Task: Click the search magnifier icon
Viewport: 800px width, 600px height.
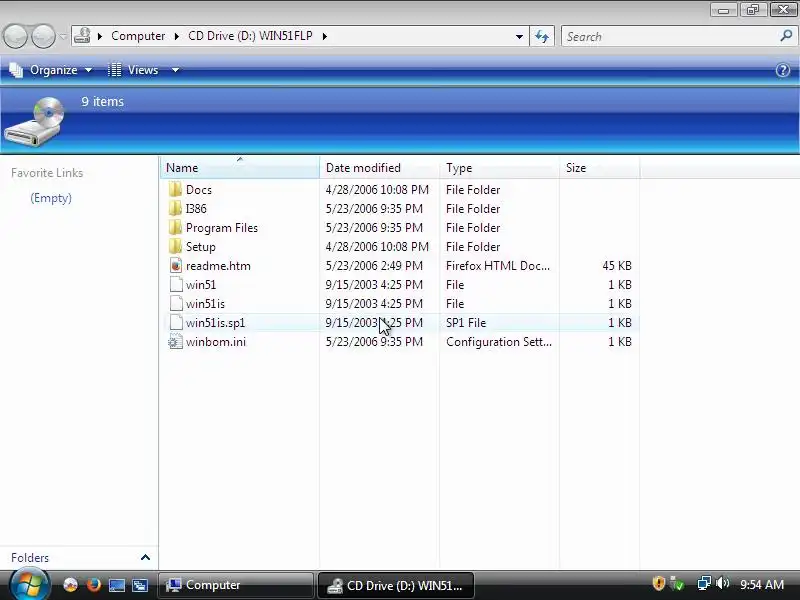Action: pos(786,36)
